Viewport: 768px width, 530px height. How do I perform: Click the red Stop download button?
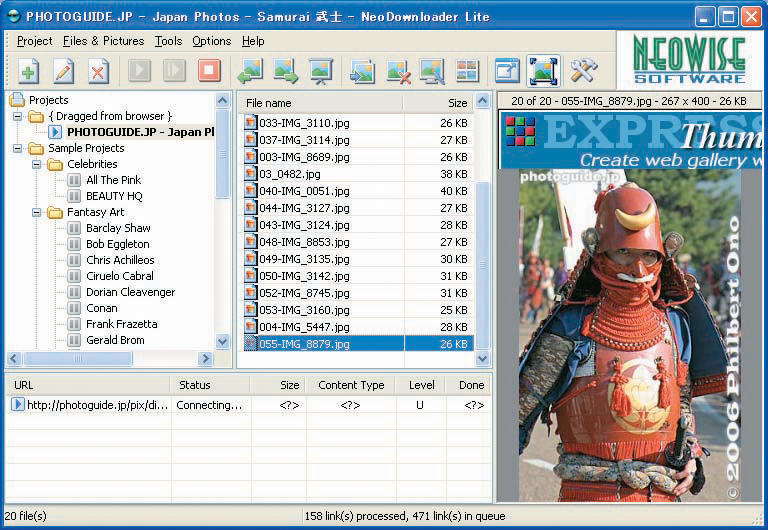[x=209, y=71]
